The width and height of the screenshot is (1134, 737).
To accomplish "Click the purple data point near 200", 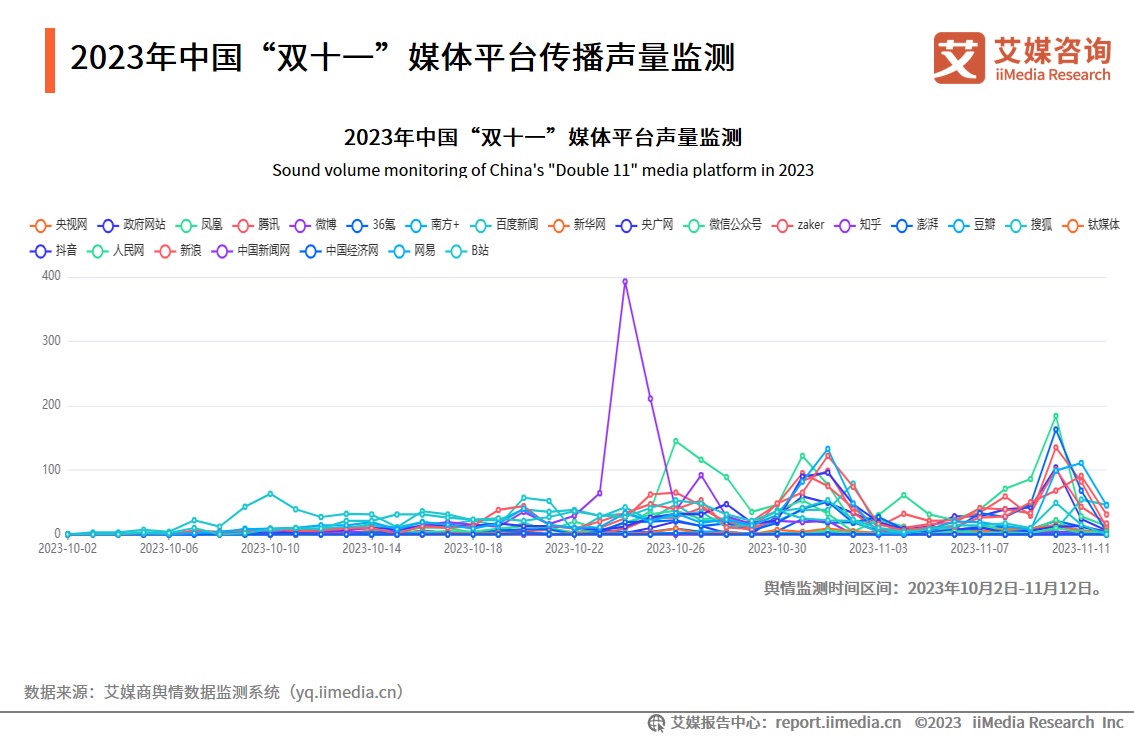I will (650, 399).
